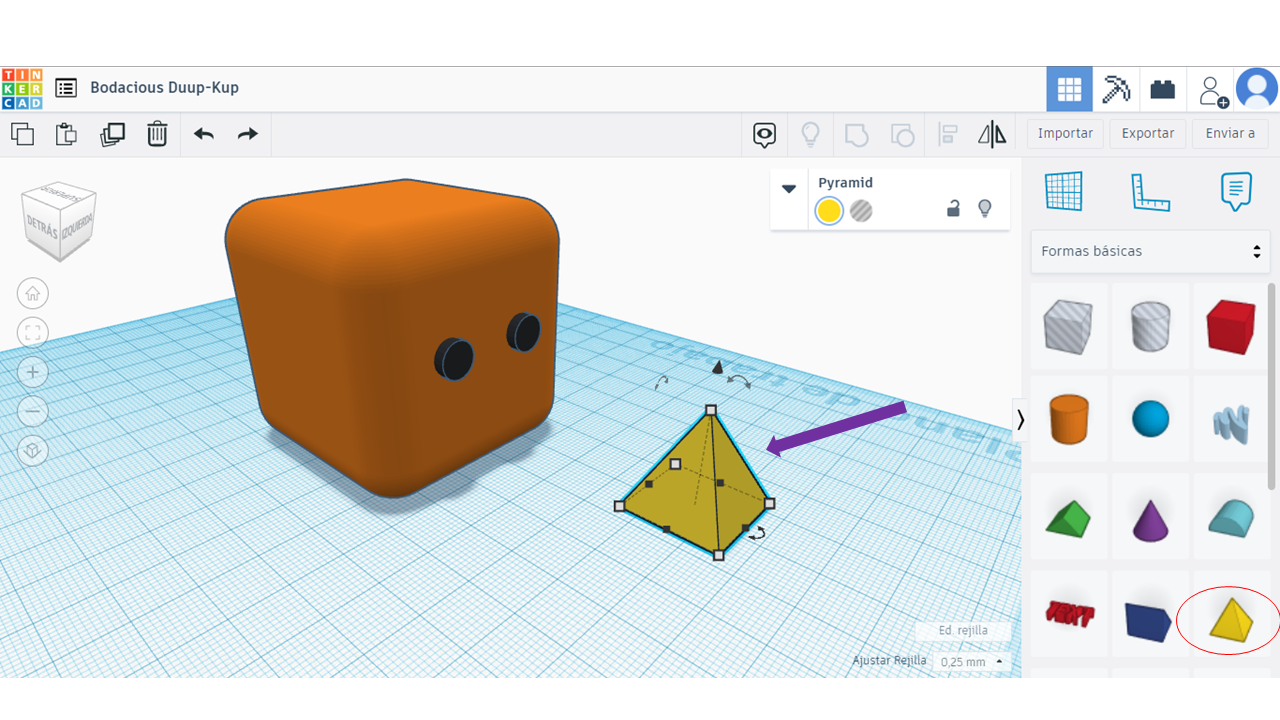Screen dimensions: 1280x720
Task: Duplicate and repeat the selection
Action: [112, 134]
